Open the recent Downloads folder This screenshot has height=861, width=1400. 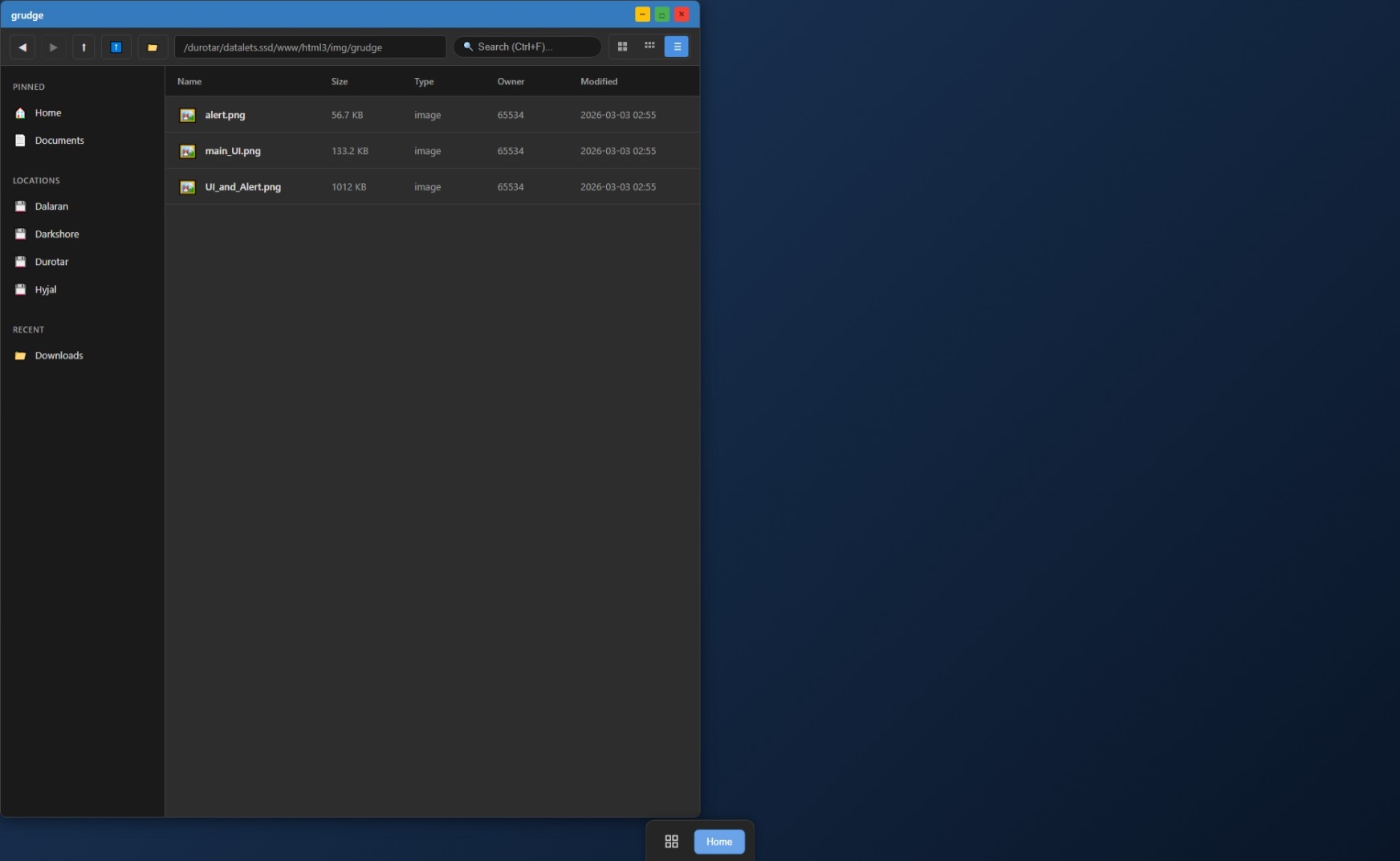click(x=59, y=356)
